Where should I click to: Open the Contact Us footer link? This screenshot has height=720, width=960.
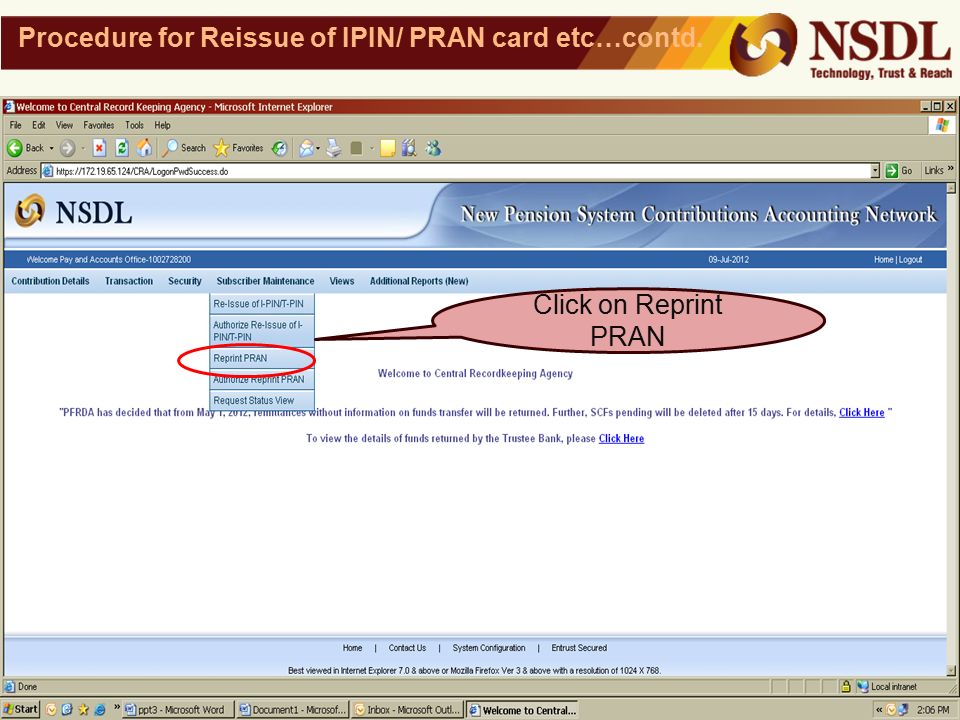click(407, 648)
